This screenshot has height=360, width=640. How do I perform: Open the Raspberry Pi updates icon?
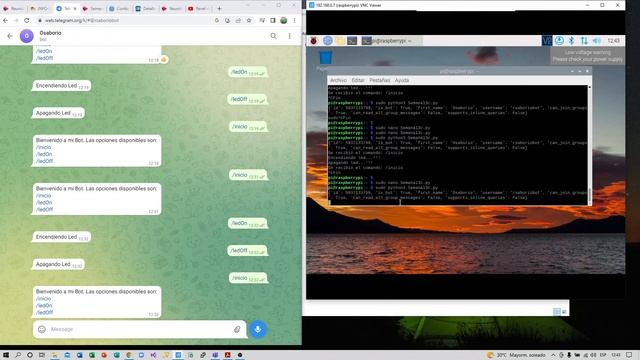pos(559,40)
